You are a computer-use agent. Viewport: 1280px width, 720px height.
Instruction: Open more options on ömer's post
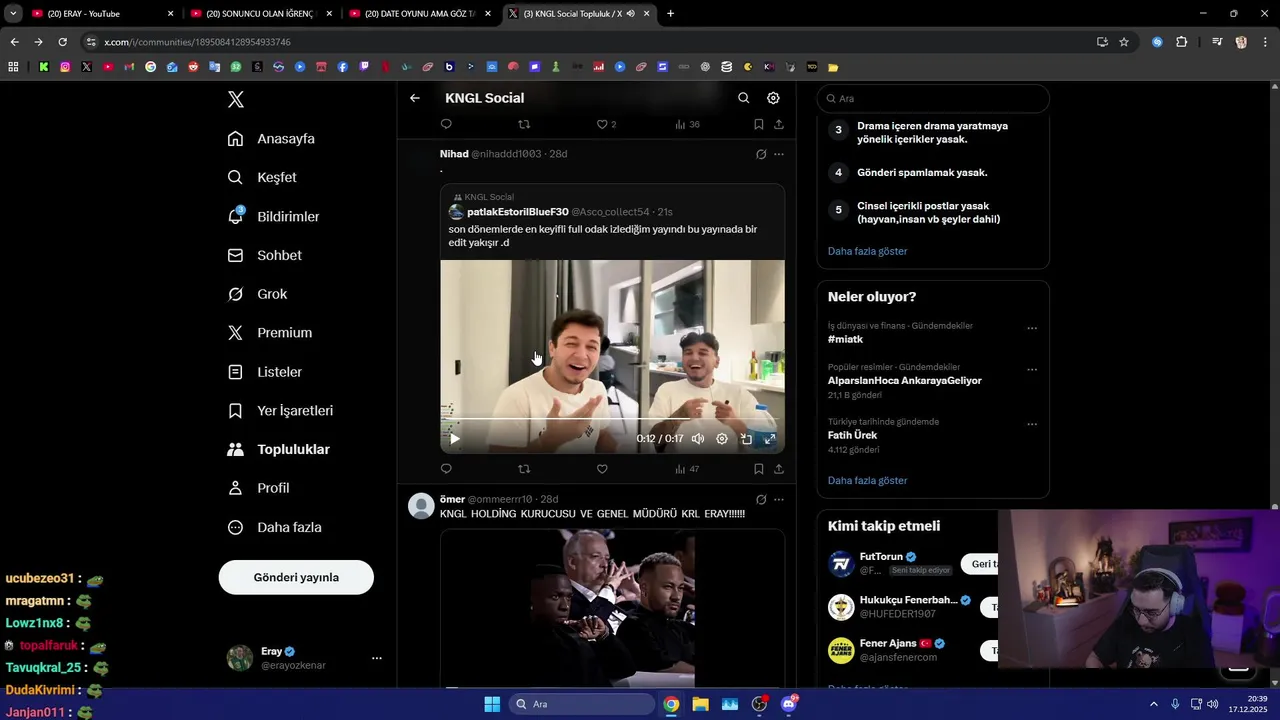[x=779, y=500]
